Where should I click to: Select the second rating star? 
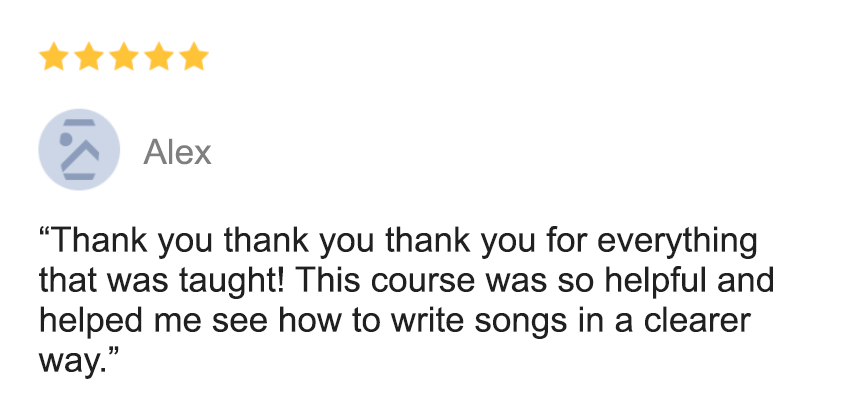(89, 57)
